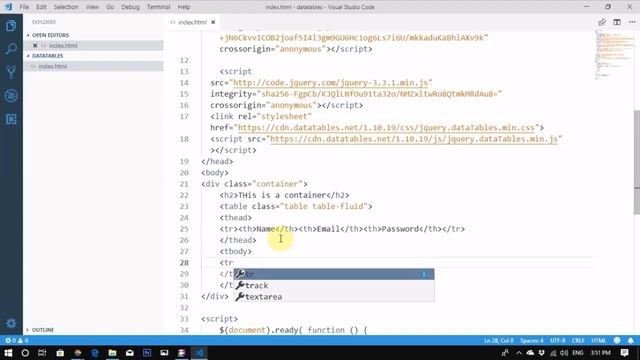Place cursor on the <h2>THis is a container line
Image resolution: width=640 pixels, height=360 pixels.
pyautogui.click(x=284, y=195)
